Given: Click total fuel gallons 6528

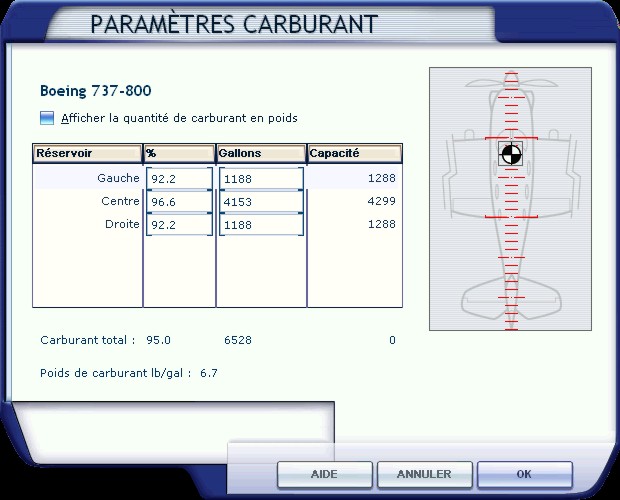Looking at the screenshot, I should tap(238, 340).
